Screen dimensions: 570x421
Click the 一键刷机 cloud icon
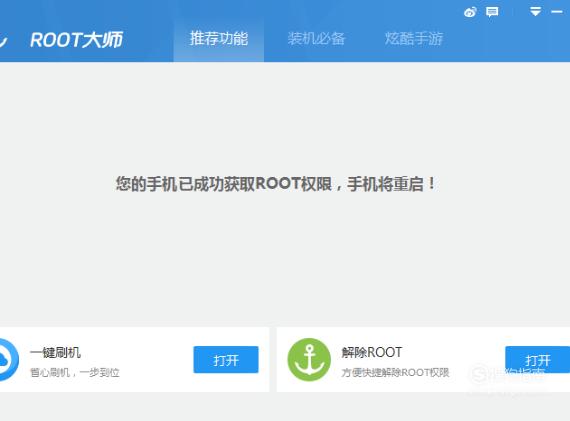click(8, 360)
